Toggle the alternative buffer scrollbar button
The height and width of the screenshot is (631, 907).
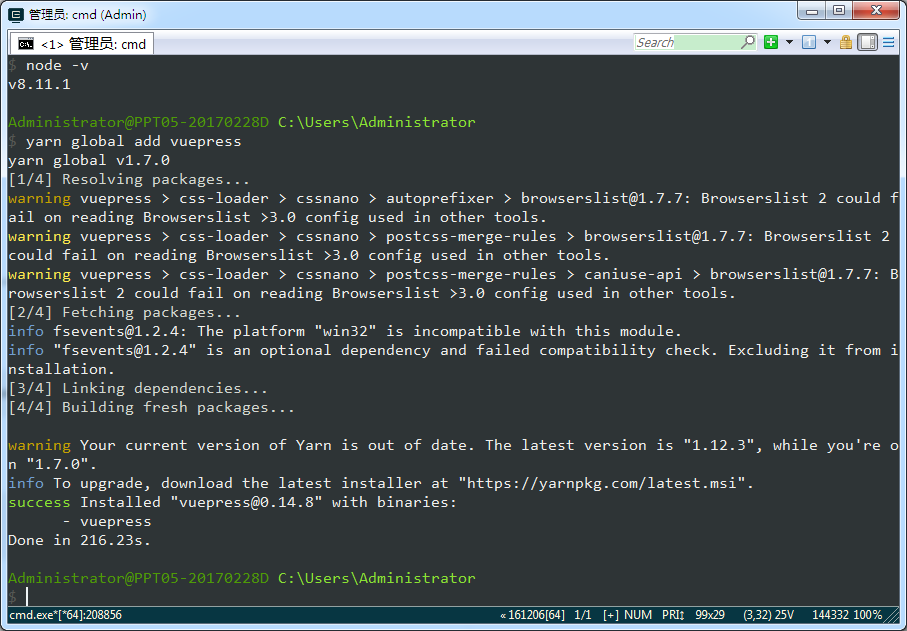point(867,42)
